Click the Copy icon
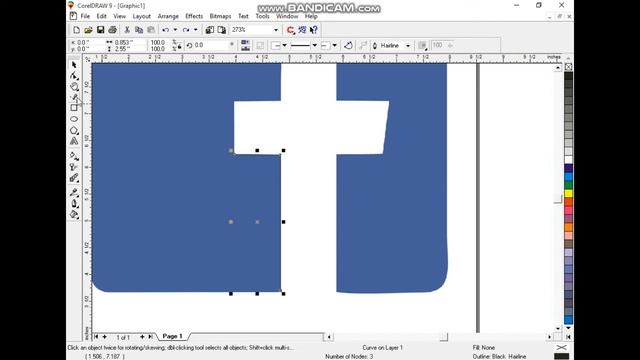Screen dimensions: 640x360 (x=139, y=30)
